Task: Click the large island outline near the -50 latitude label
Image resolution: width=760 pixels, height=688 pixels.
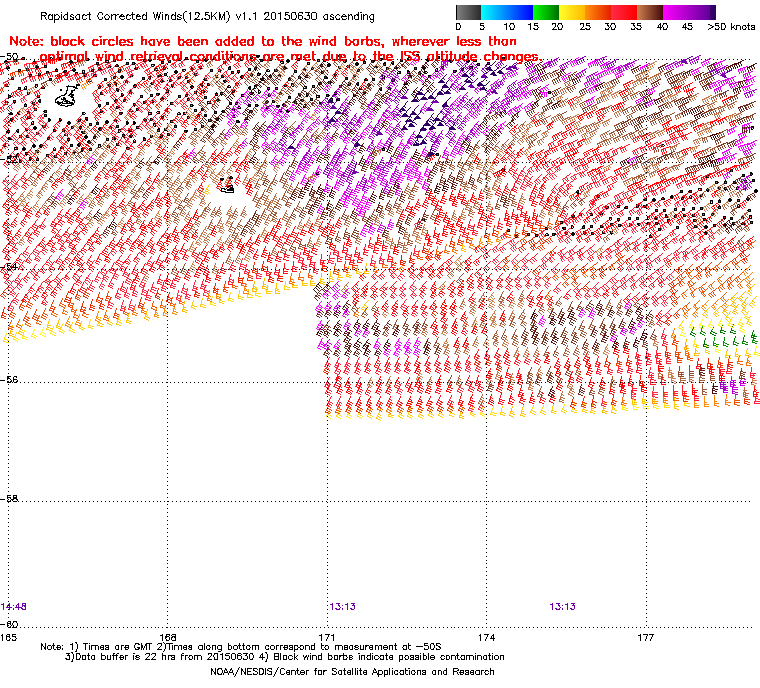Action: click(66, 96)
